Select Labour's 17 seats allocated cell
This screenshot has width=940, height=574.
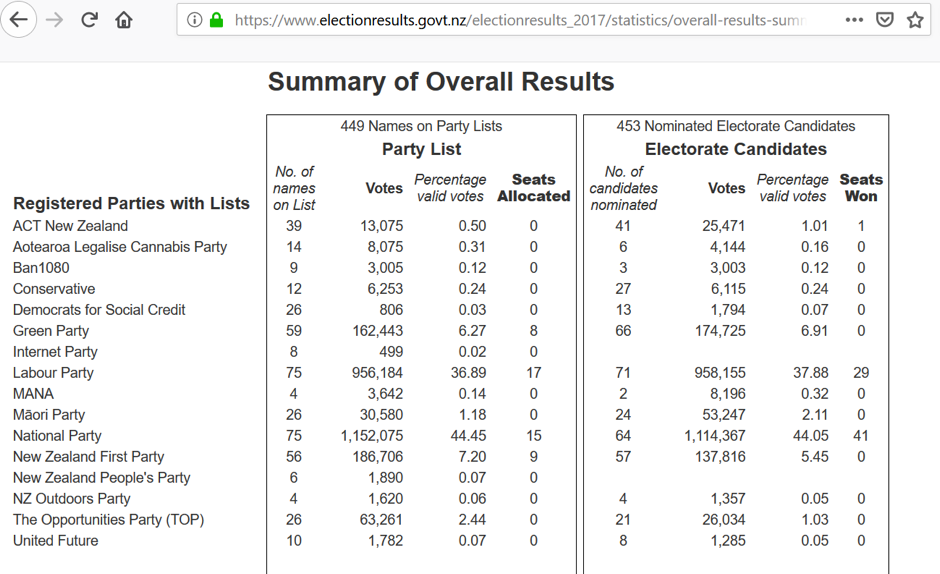(534, 373)
